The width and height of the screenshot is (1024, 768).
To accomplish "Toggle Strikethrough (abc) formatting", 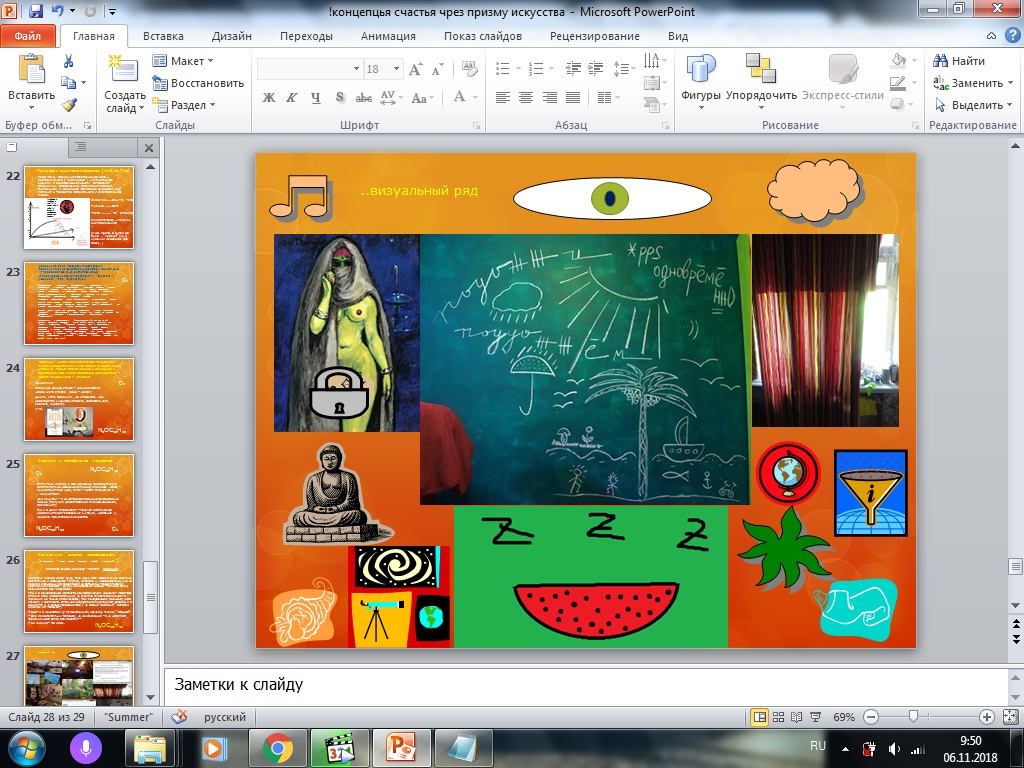I will tap(364, 98).
